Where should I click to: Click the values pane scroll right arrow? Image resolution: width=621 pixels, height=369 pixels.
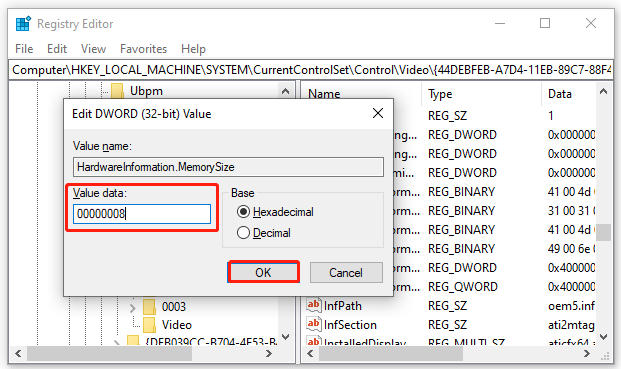pos(587,353)
